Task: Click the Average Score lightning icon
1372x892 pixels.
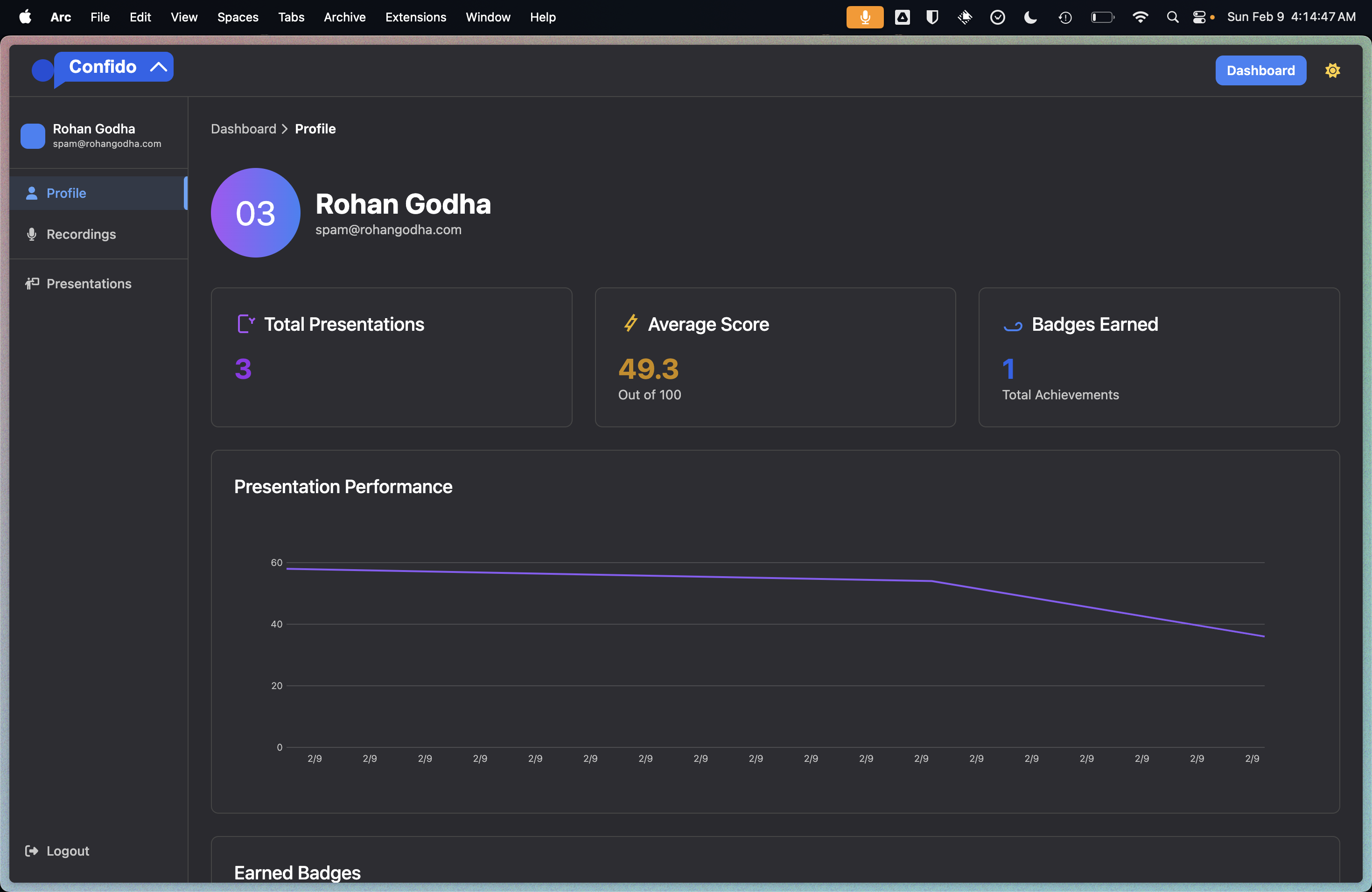Action: (630, 323)
